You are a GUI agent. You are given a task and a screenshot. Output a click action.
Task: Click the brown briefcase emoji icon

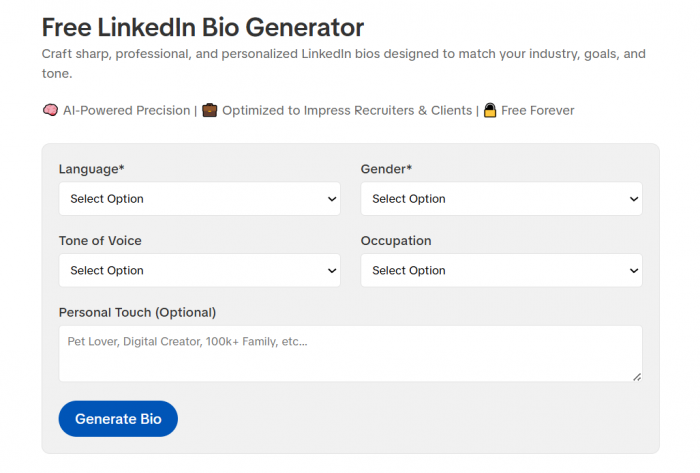click(x=209, y=110)
